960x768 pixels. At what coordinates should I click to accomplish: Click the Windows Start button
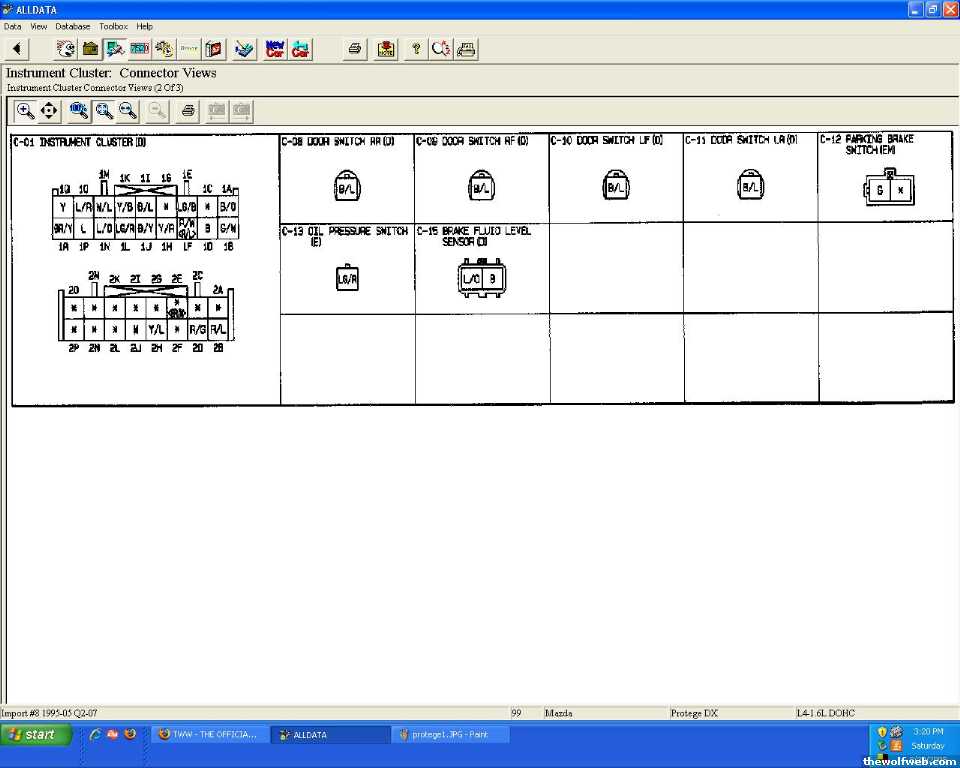[x=36, y=735]
